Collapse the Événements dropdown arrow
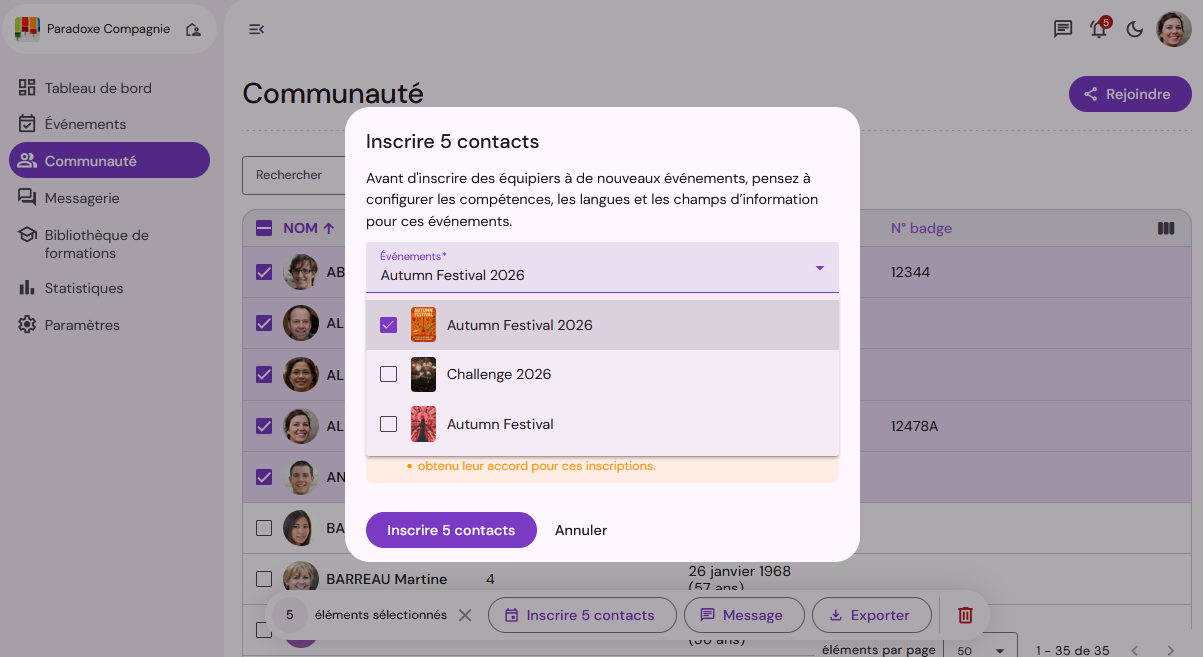This screenshot has height=657, width=1203. tap(820, 268)
